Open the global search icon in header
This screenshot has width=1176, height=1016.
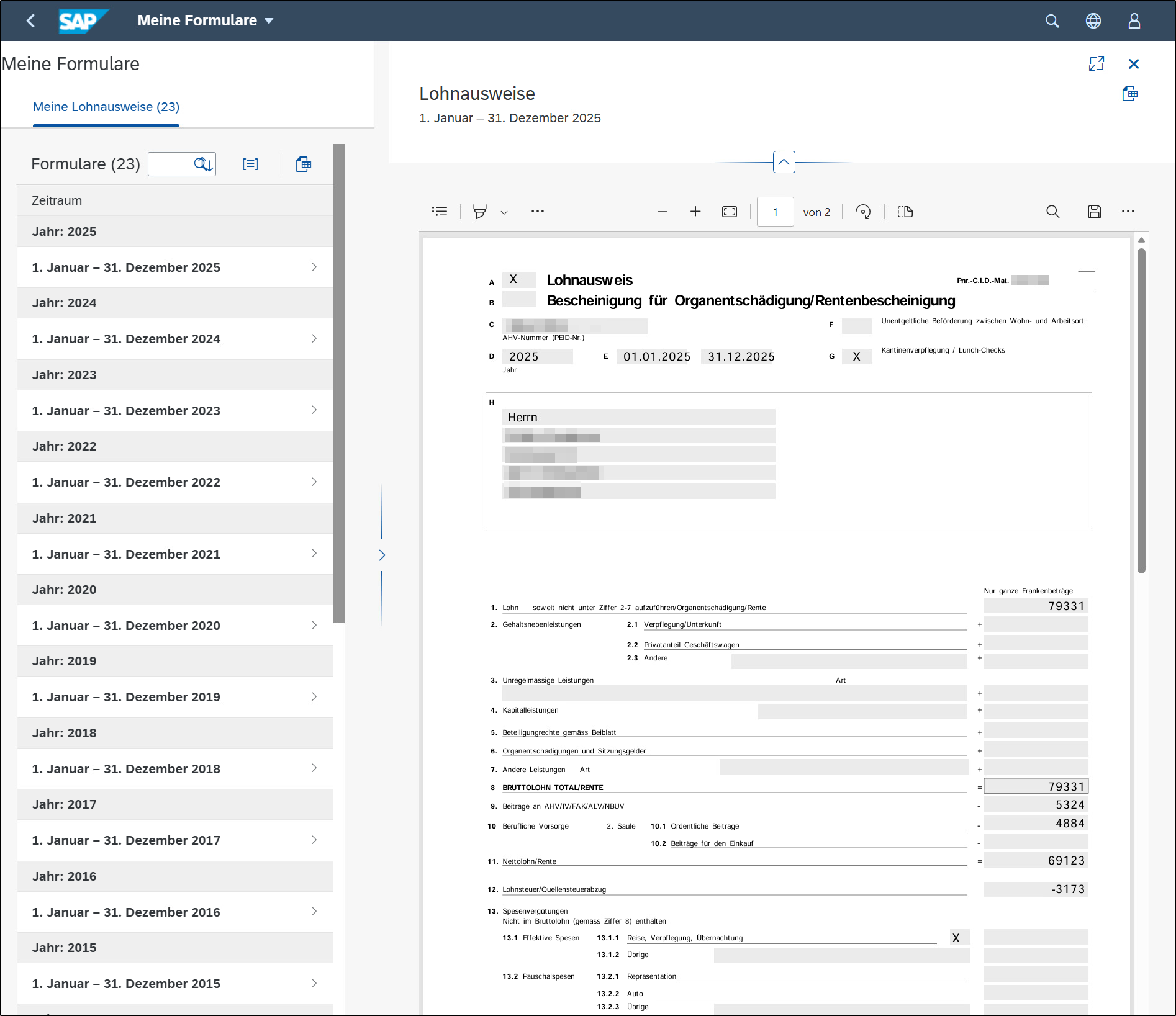click(1052, 21)
